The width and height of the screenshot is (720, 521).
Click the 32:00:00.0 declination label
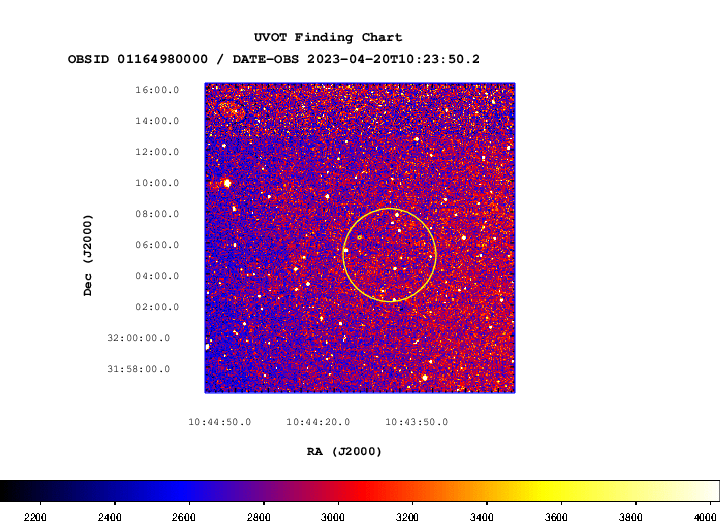(139, 338)
